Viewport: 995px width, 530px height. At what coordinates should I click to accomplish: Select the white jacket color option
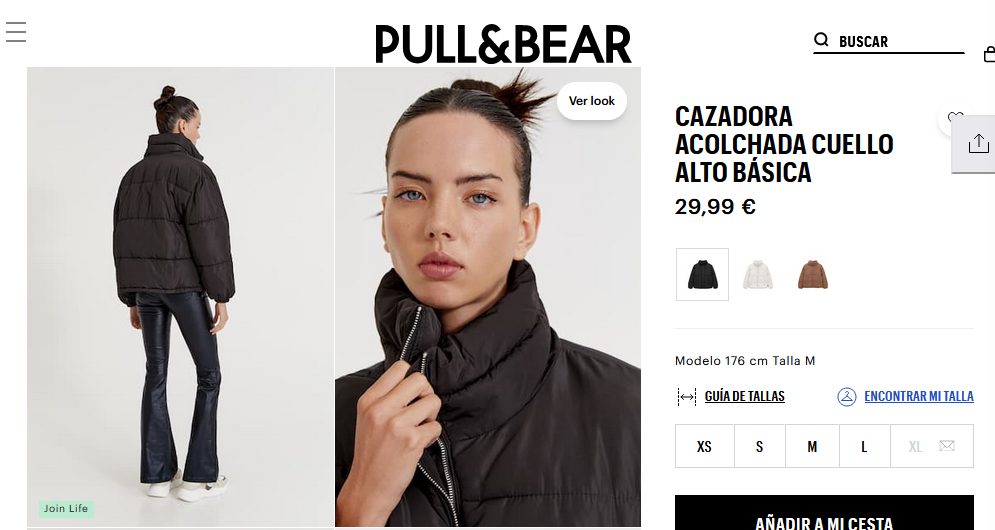coord(758,274)
